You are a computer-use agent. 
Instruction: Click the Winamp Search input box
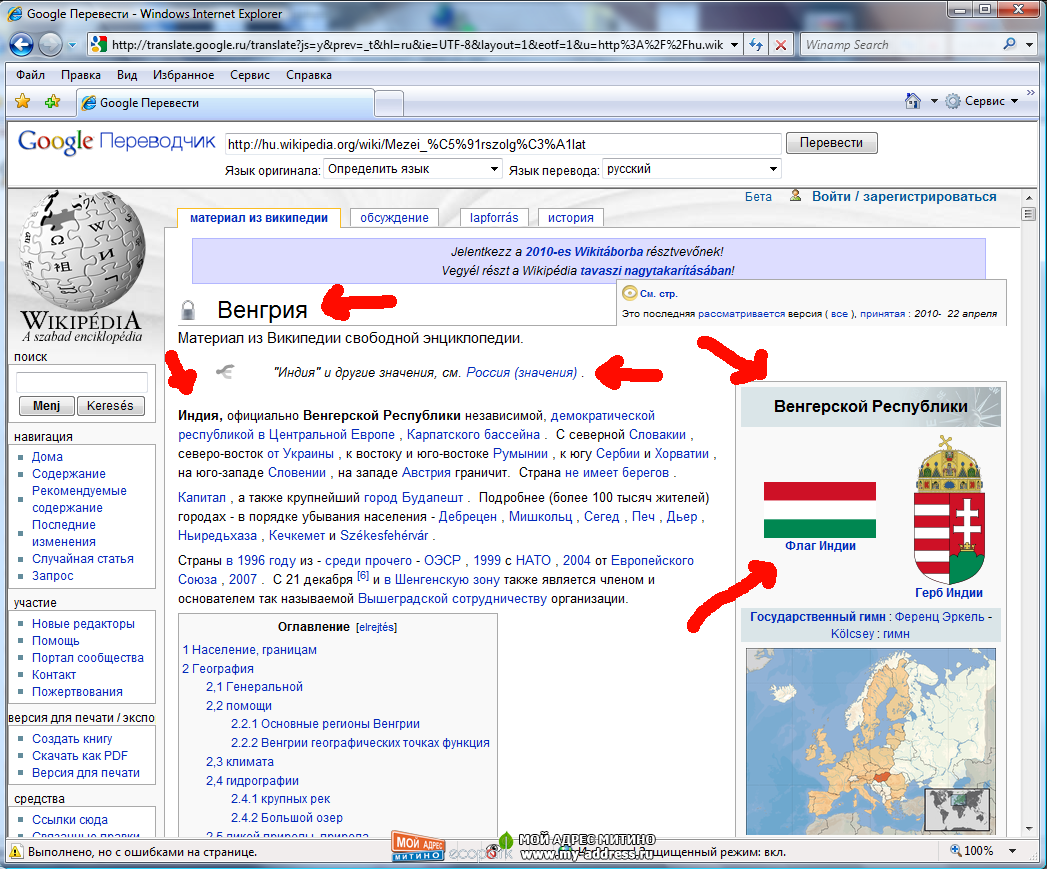coord(900,45)
